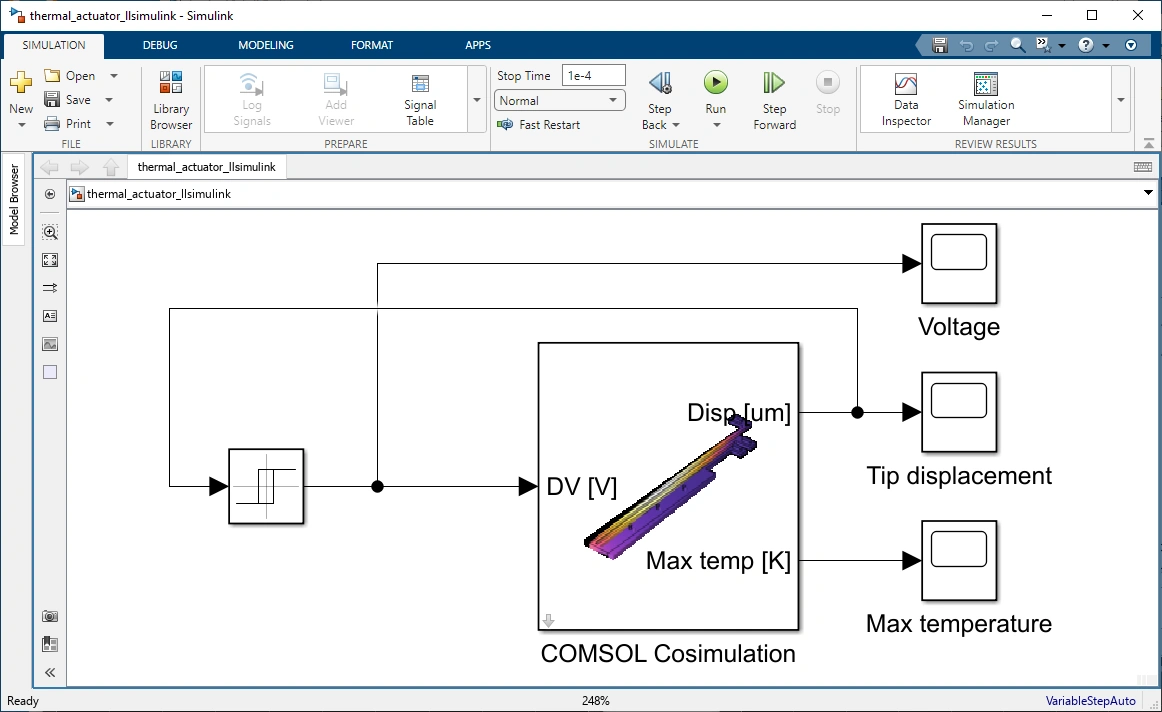Click the Step Back icon

[659, 83]
